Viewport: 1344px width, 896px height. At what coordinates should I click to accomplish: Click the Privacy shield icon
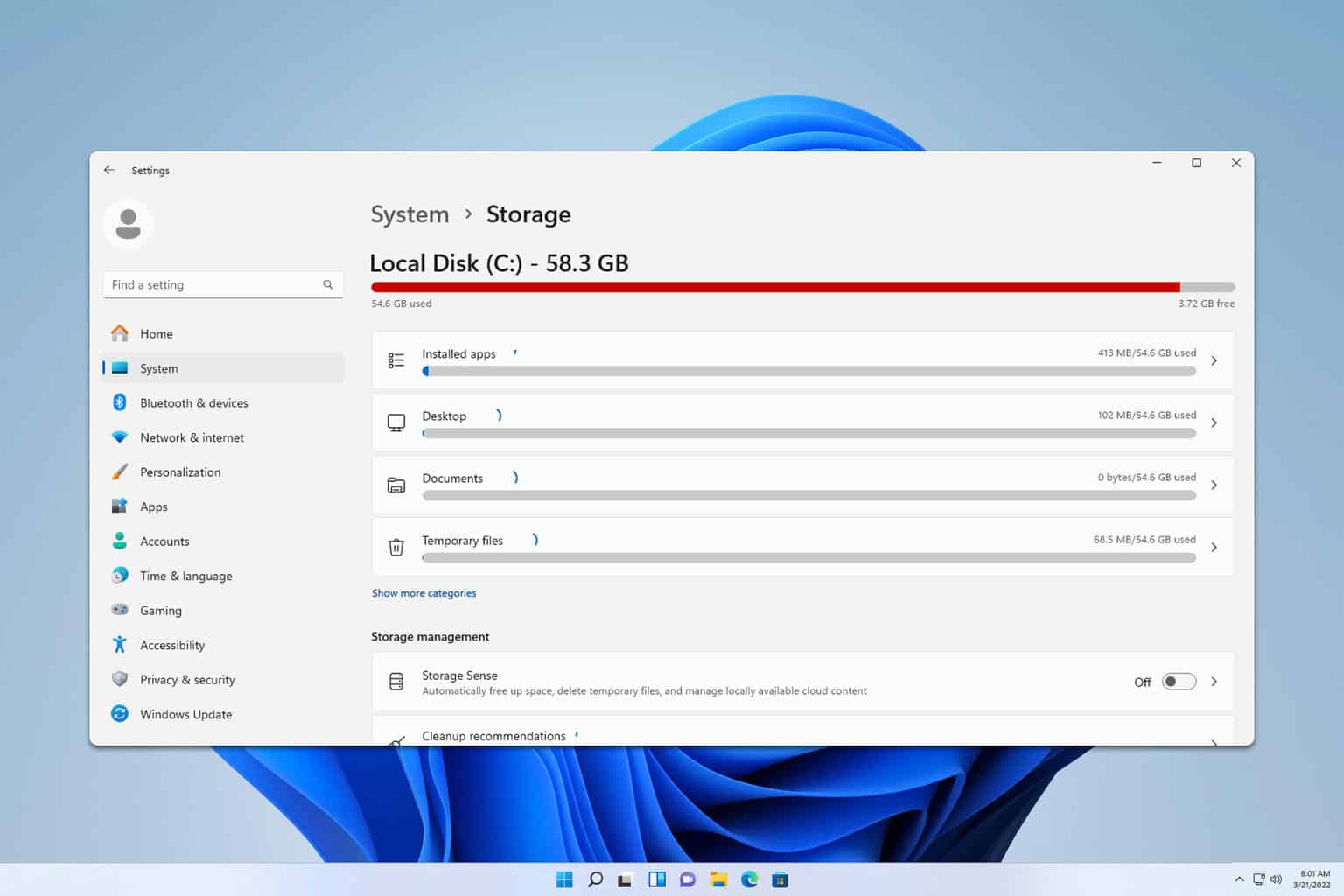120,679
